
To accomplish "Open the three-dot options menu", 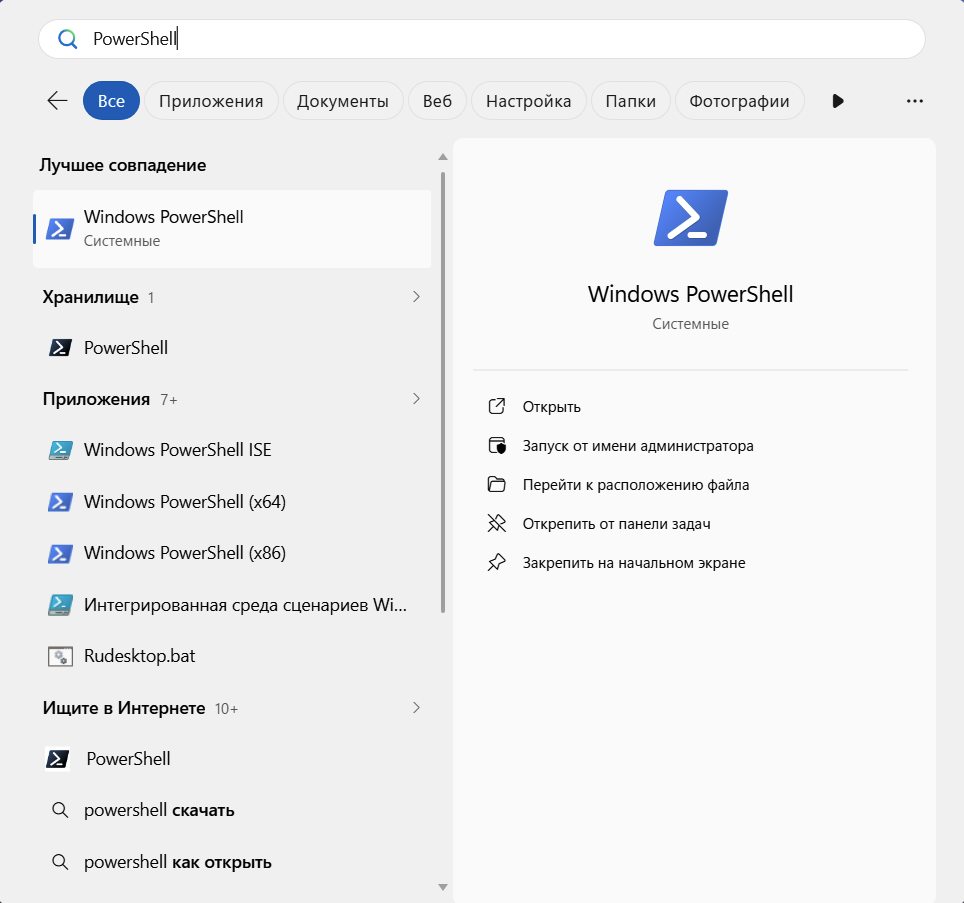I will coord(915,101).
